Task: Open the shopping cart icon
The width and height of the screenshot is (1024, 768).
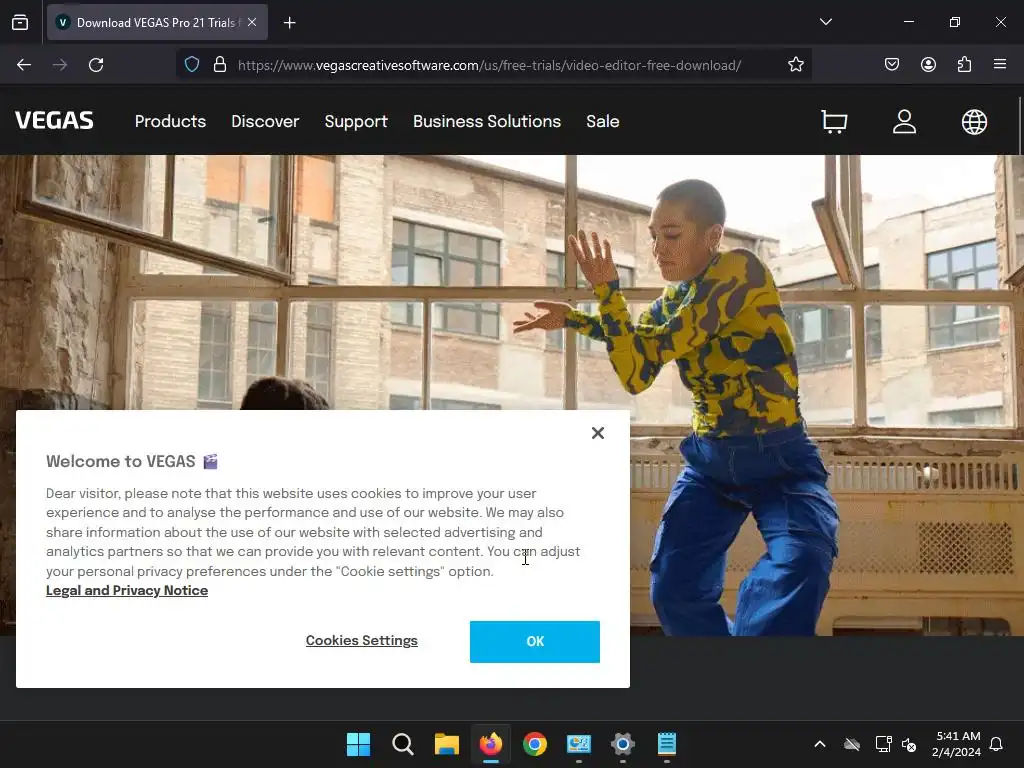Action: point(834,121)
